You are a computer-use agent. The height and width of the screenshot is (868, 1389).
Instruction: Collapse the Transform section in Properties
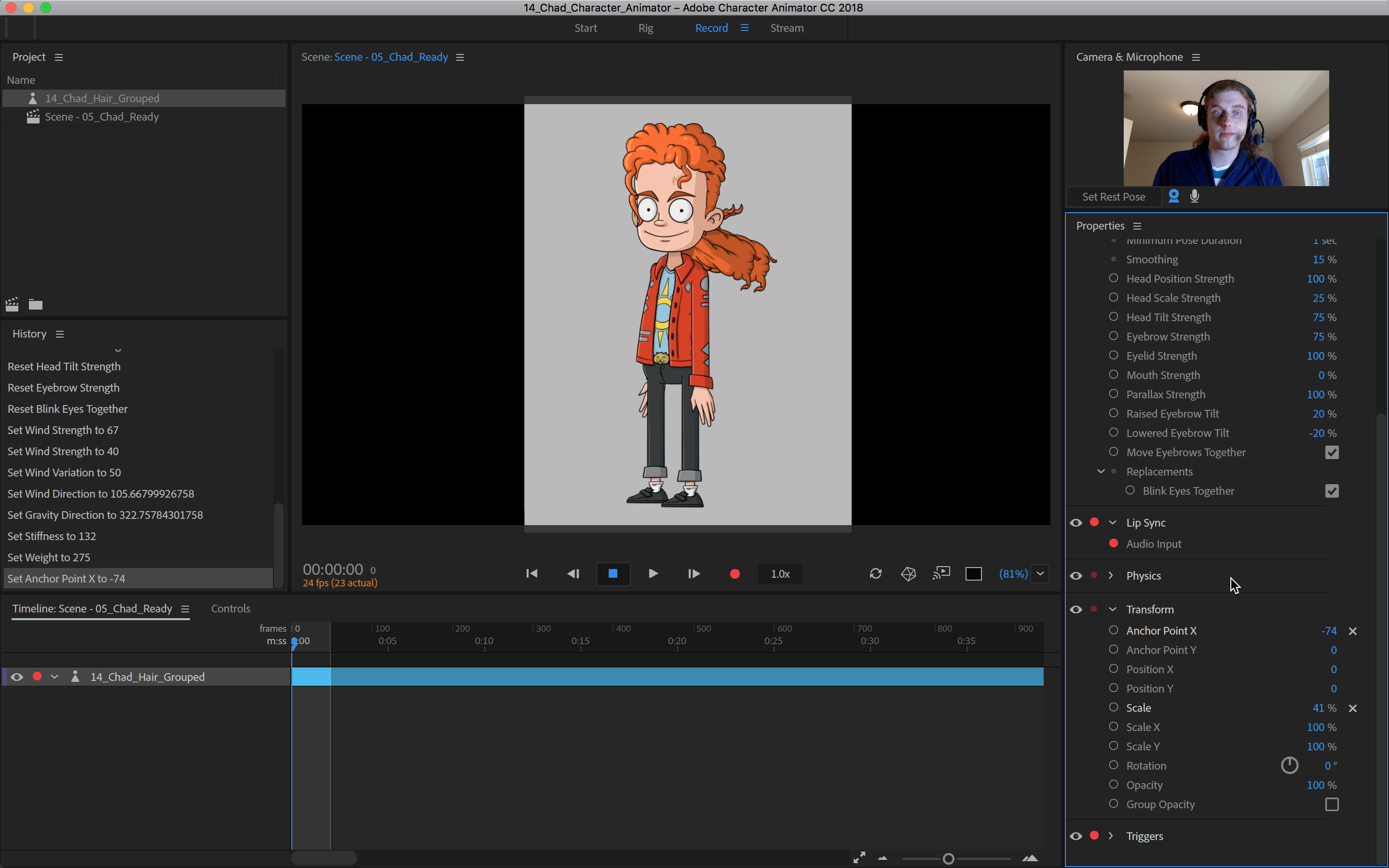point(1111,609)
